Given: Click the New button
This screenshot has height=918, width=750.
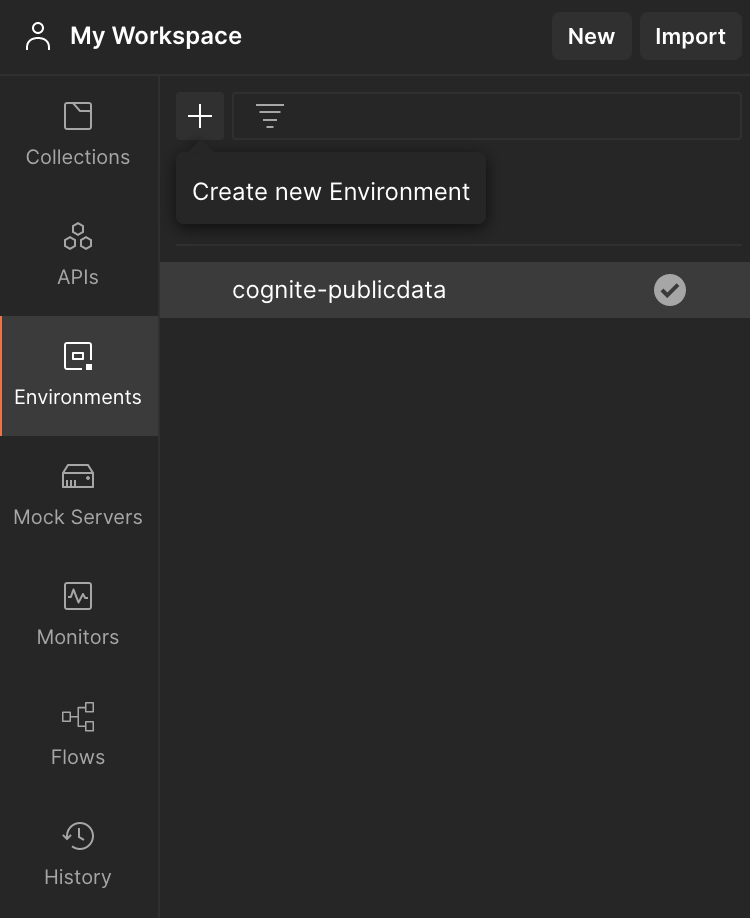Looking at the screenshot, I should [591, 36].
